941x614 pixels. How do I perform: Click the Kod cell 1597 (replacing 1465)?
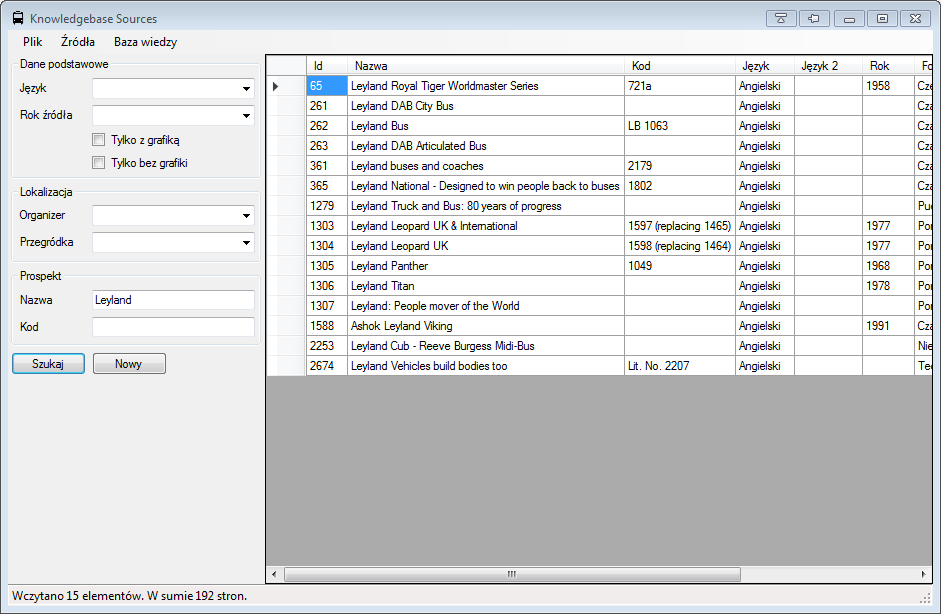679,226
